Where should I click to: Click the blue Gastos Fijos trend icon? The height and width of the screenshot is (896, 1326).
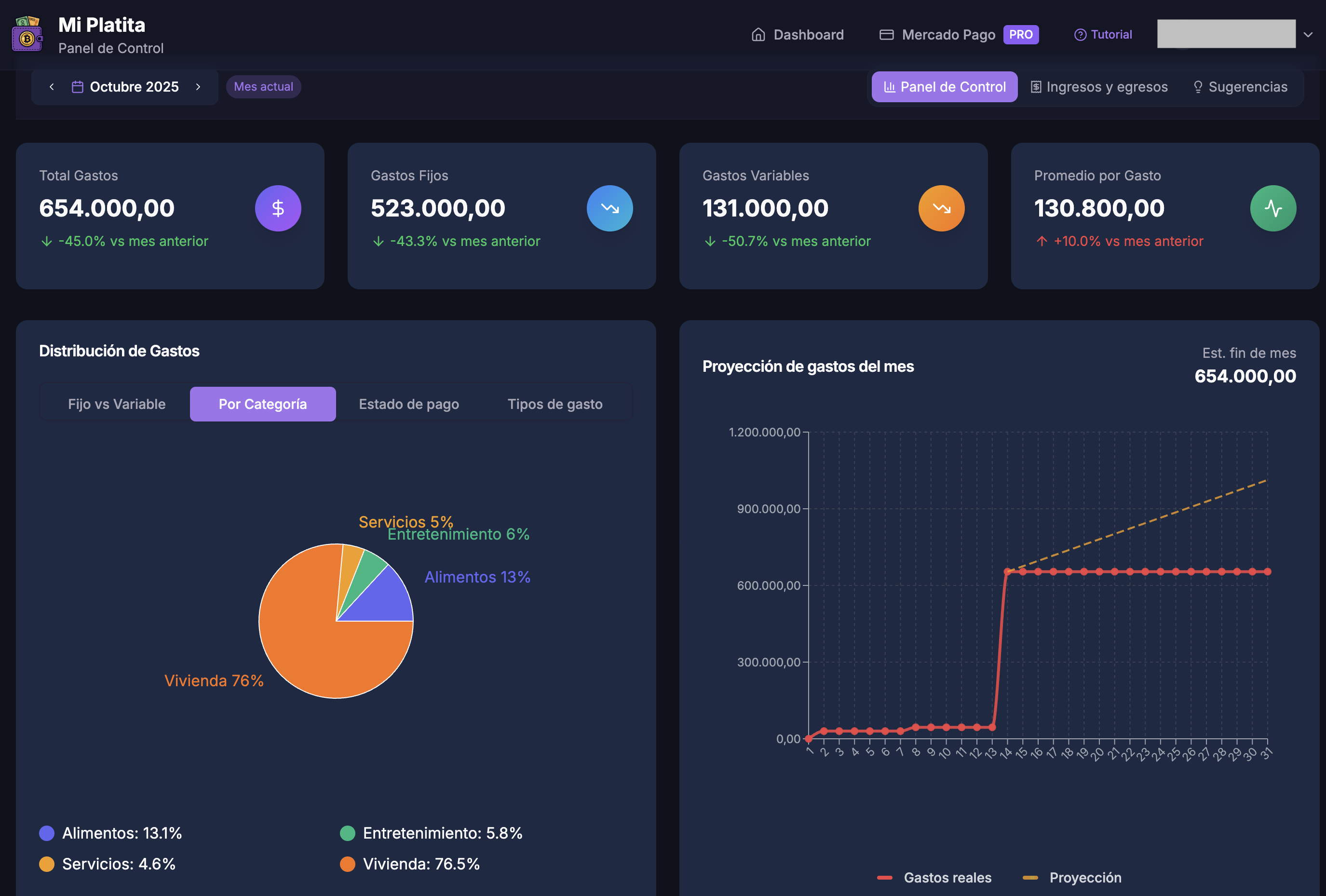coord(609,208)
